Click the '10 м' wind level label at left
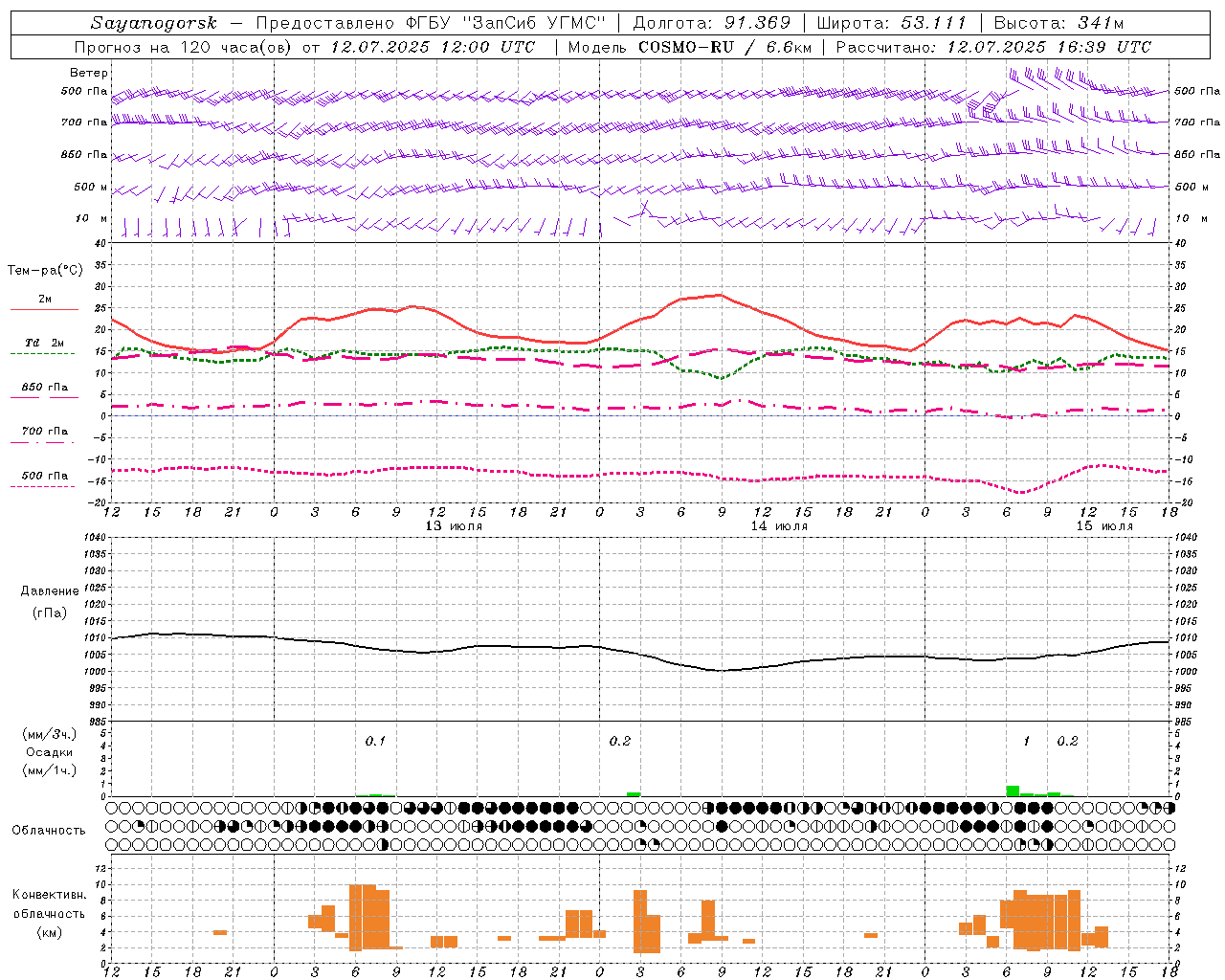Viewport: 1225px width, 980px height. click(92, 219)
